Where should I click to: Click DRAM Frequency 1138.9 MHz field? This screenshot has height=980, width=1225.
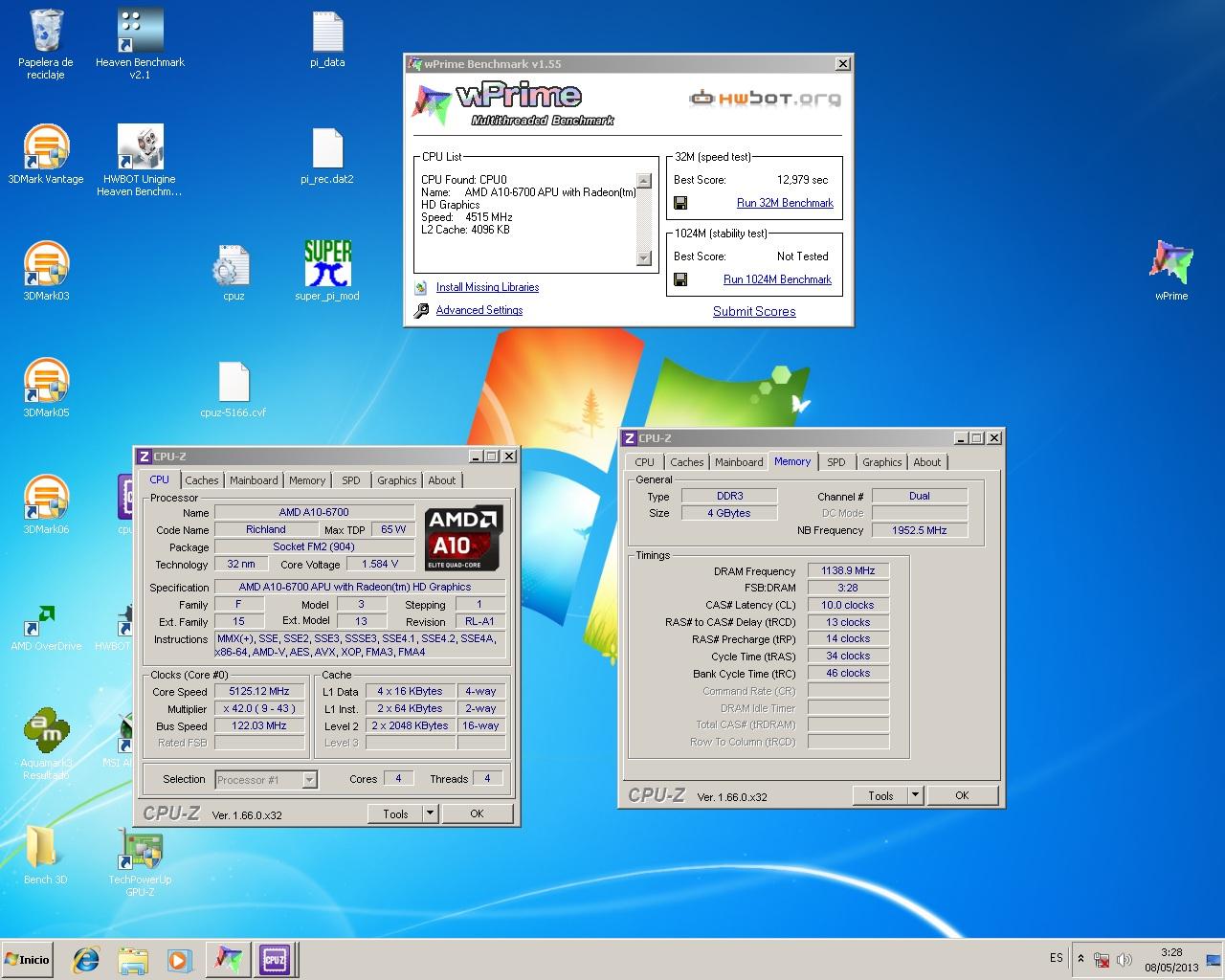point(848,570)
